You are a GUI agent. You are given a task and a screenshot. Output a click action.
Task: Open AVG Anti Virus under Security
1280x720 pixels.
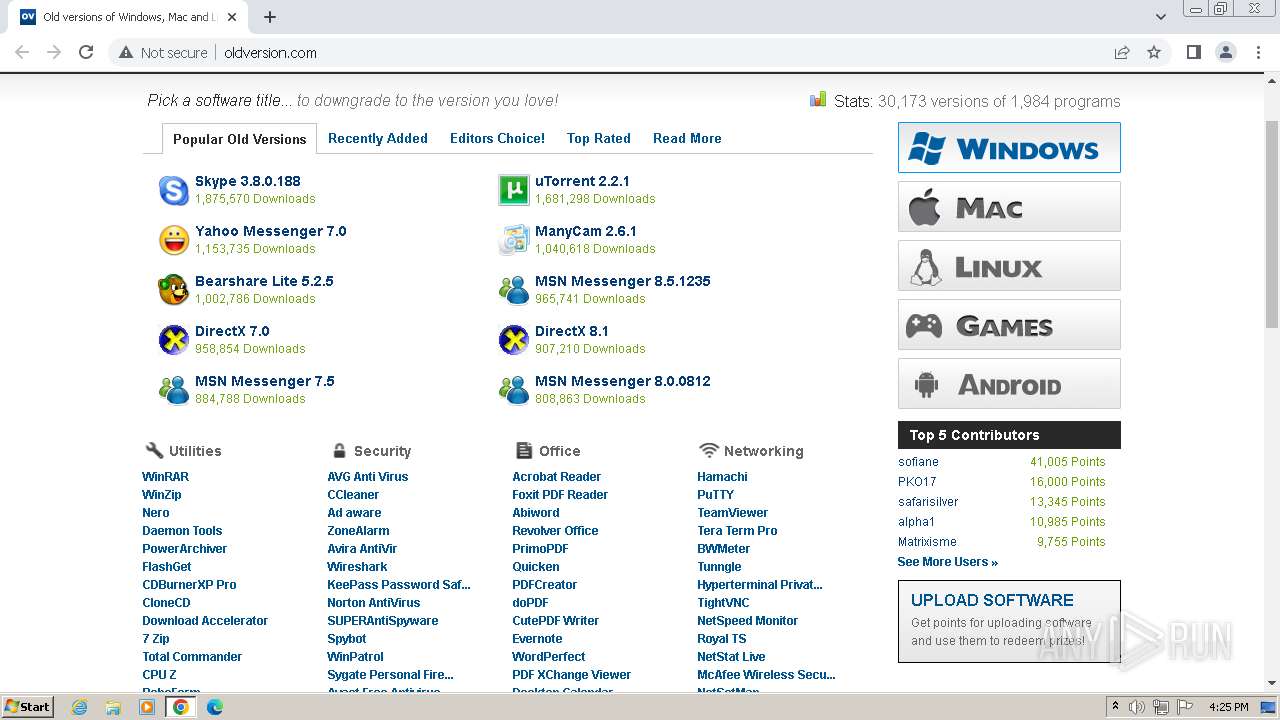367,477
